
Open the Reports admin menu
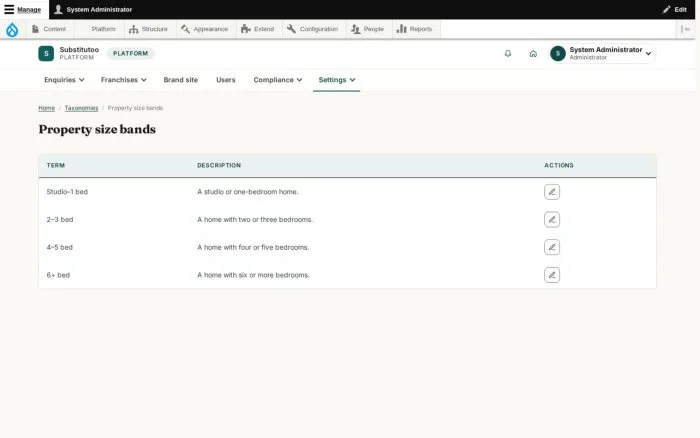415,29
